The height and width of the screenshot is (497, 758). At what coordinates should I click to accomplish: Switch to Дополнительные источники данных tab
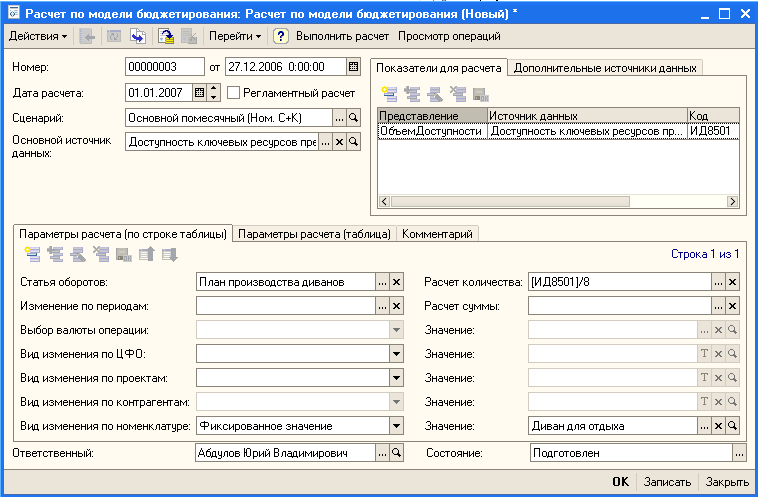[x=604, y=68]
